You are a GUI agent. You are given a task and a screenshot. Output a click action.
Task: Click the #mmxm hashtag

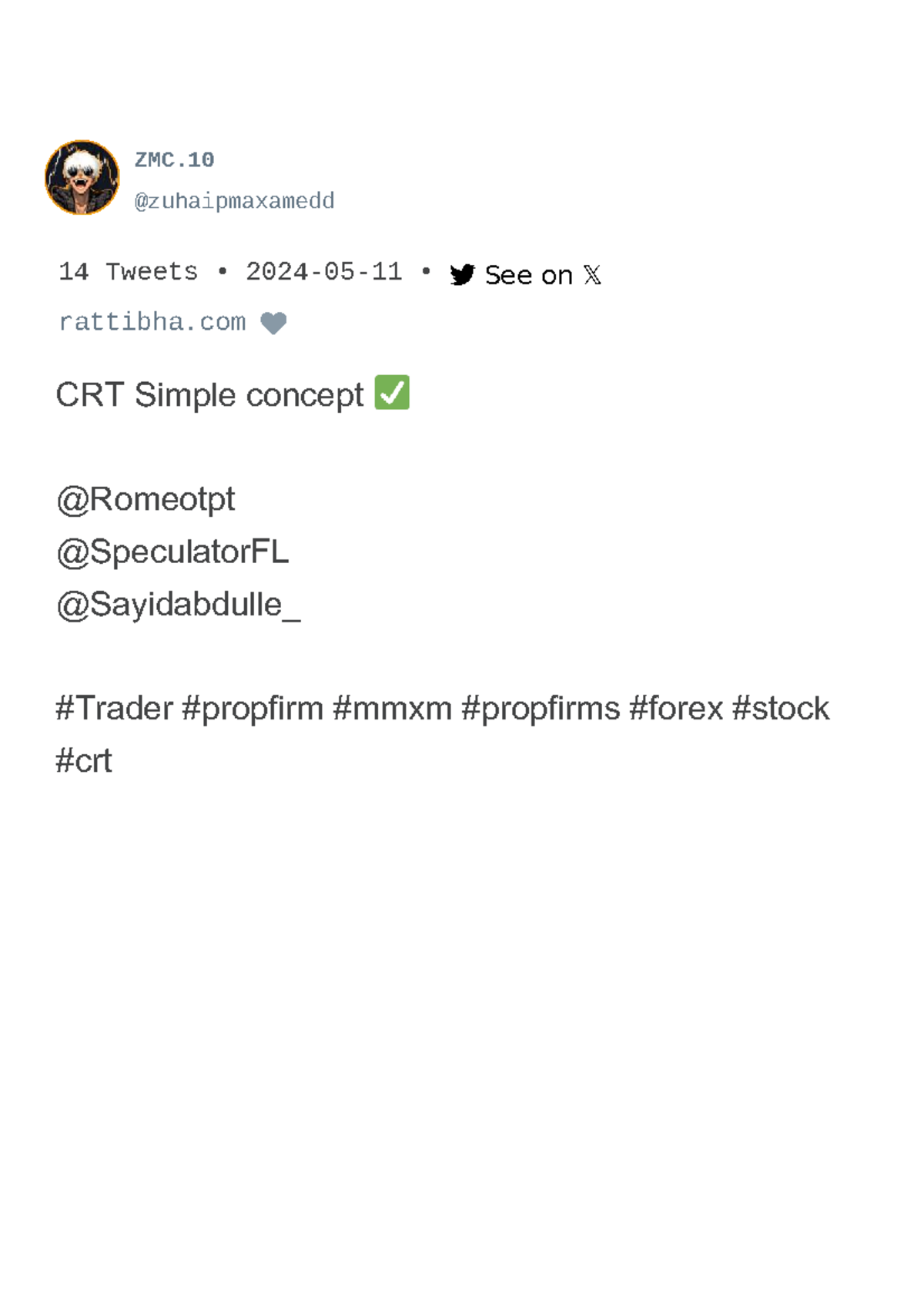[392, 709]
